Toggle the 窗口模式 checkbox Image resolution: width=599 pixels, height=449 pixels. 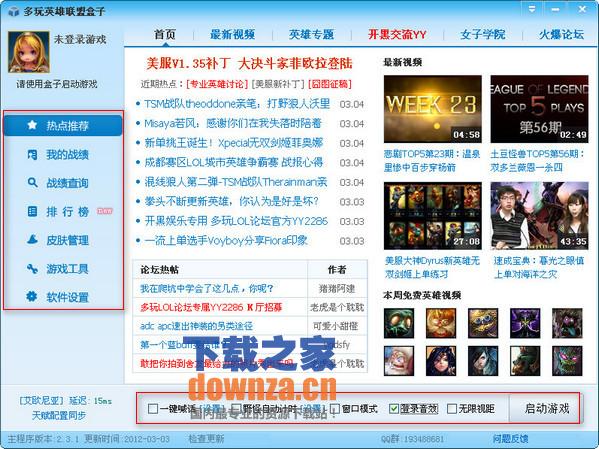335,409
